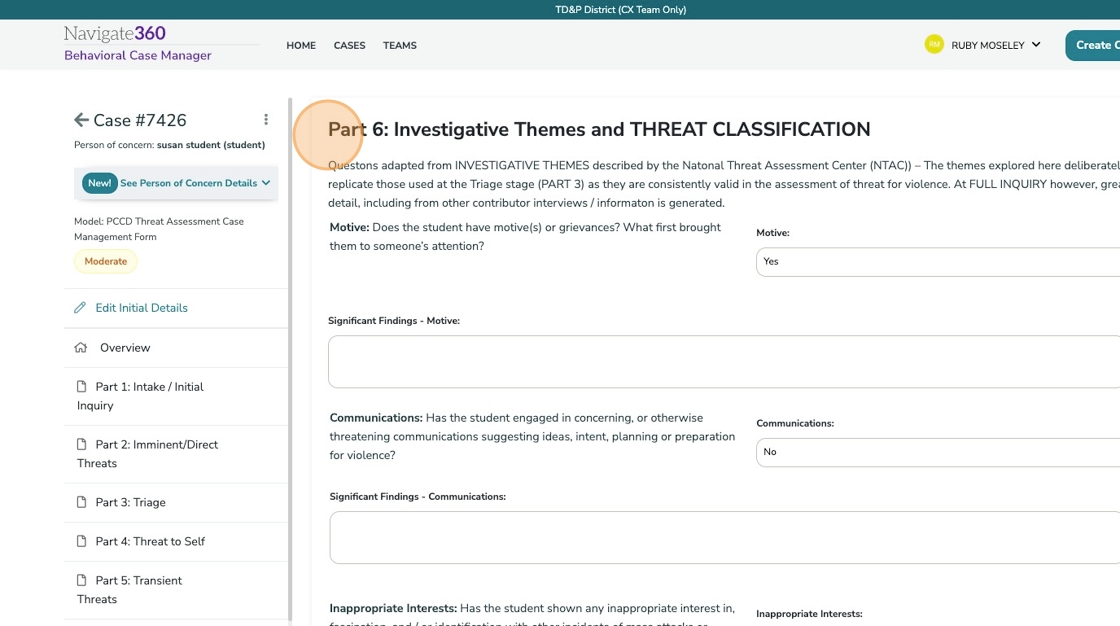Click the 'Model: PCCD Threat Assessment' text
This screenshot has height=626, width=1120.
[x=159, y=229]
